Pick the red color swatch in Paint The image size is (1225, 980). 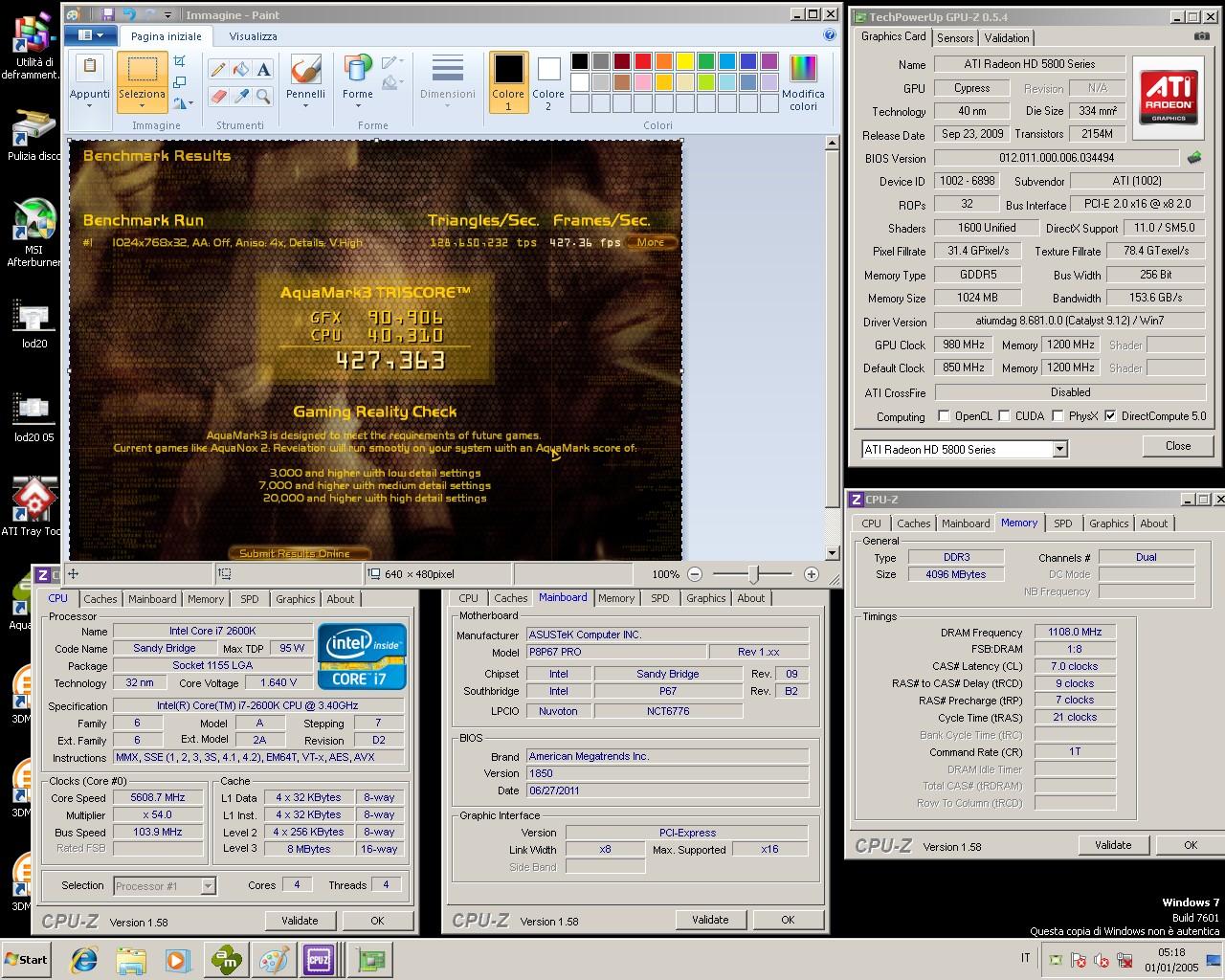643,61
